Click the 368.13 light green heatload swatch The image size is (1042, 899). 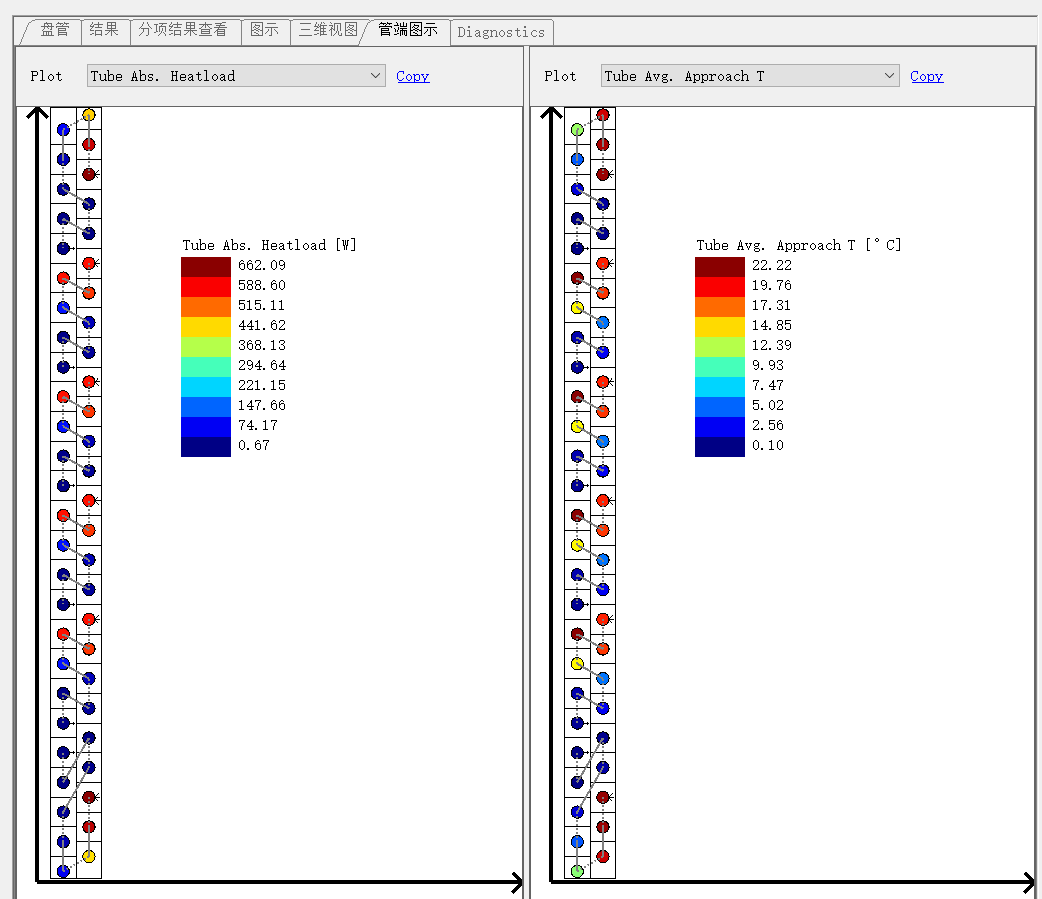tap(206, 346)
